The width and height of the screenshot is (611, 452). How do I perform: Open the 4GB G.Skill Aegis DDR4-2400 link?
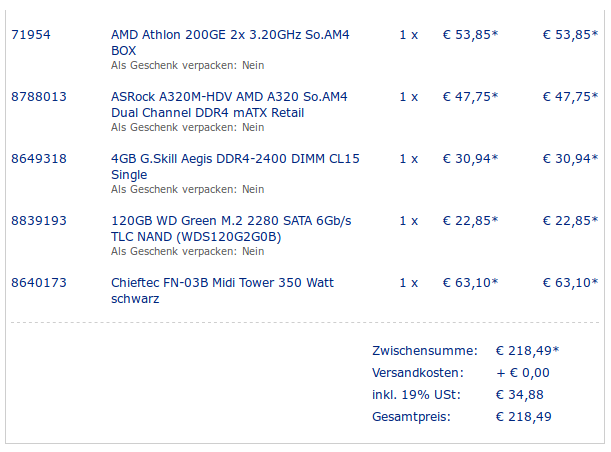[x=235, y=167]
